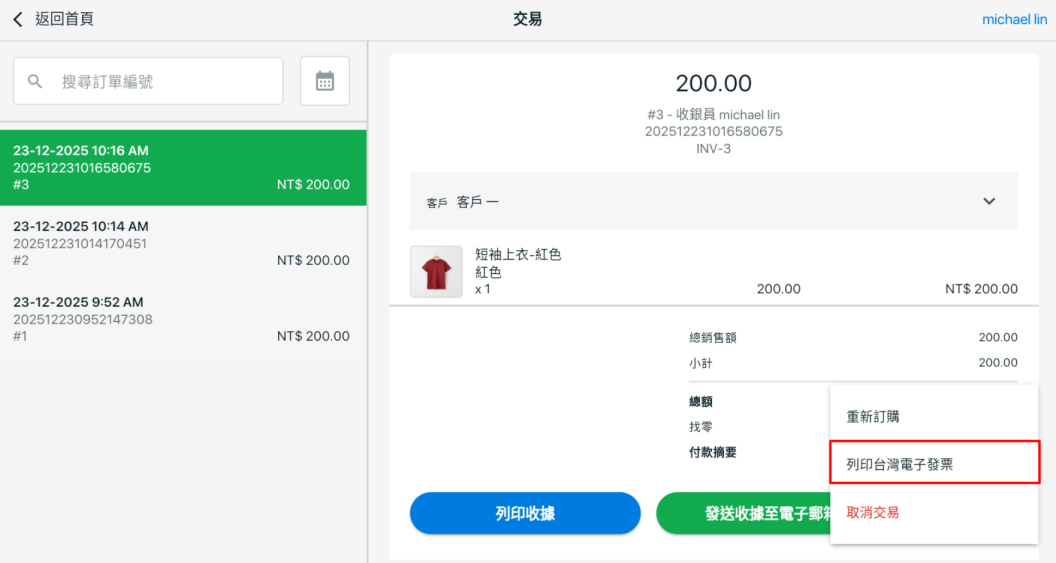Choose 重新訂購 from the menu
The height and width of the screenshot is (563, 1056).
click(874, 416)
